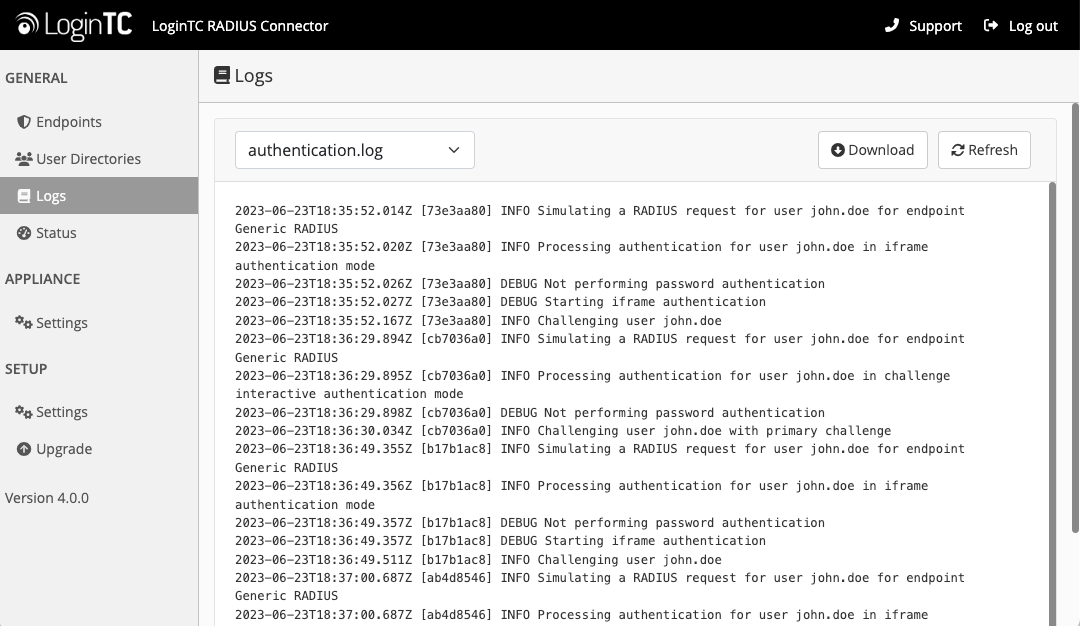The image size is (1080, 626).
Task: Click the book icon beside Logs heading
Action: point(222,75)
